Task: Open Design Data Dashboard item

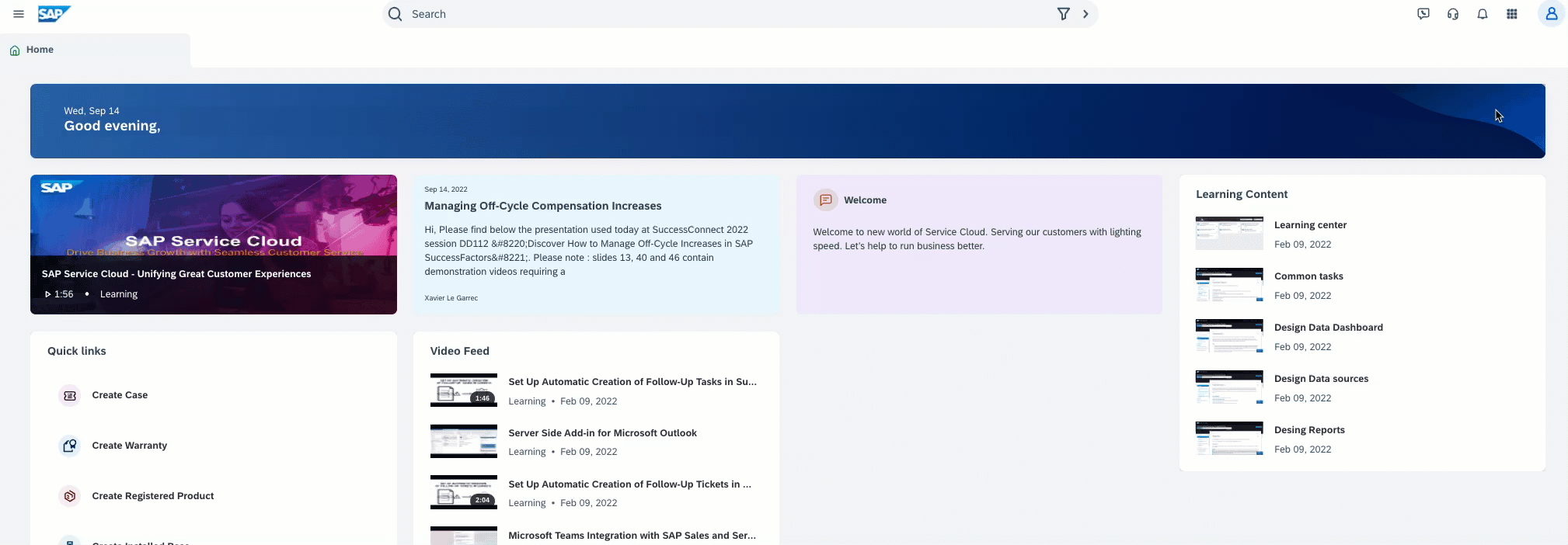Action: [1329, 328]
